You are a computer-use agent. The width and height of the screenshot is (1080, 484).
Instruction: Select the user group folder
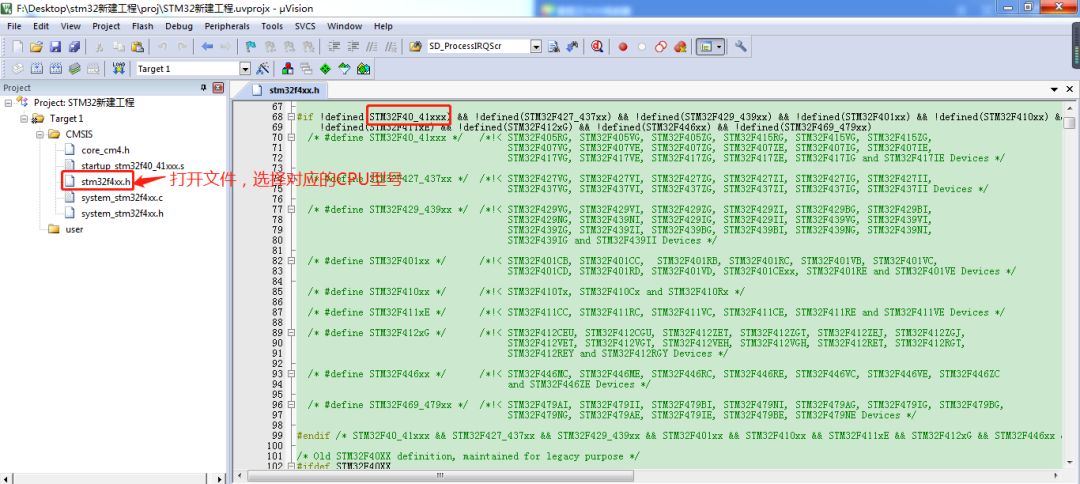(x=74, y=229)
